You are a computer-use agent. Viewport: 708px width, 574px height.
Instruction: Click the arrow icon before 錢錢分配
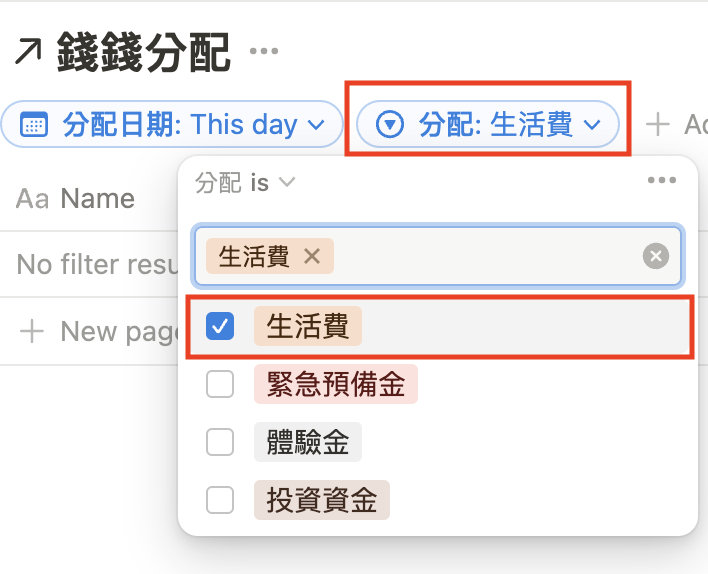(28, 51)
